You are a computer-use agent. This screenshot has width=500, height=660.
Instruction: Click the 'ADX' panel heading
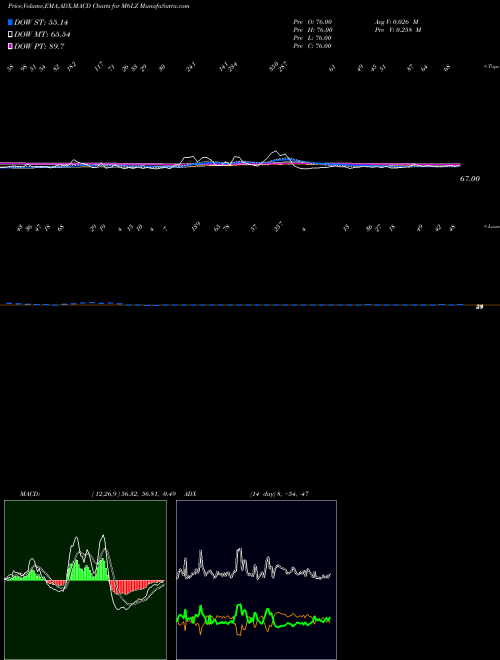[190, 494]
